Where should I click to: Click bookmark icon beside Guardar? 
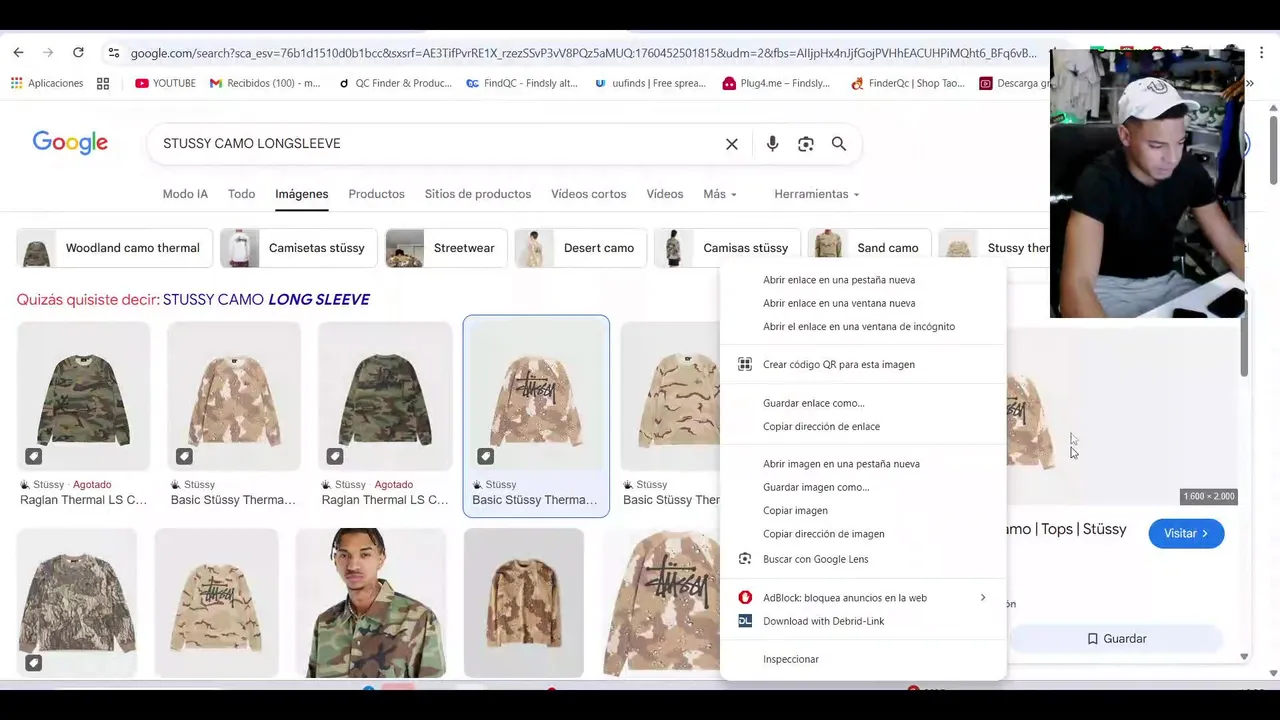1092,638
